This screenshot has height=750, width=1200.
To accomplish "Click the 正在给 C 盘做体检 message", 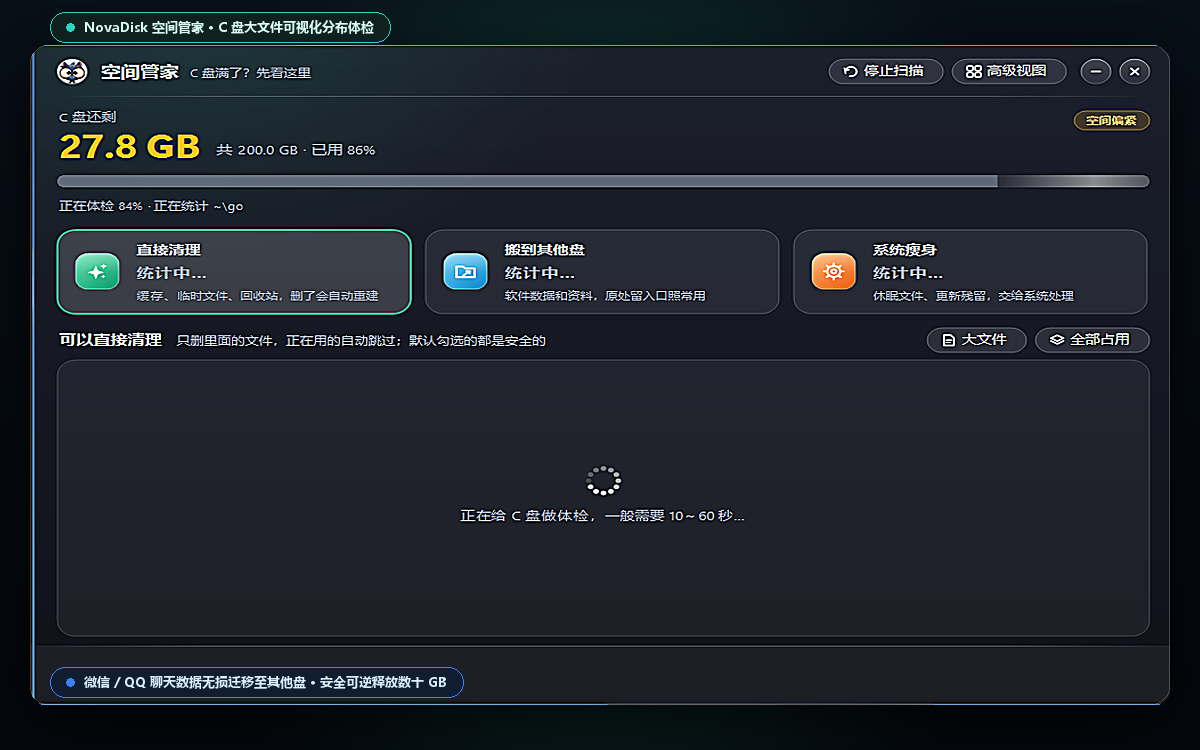I will click(602, 516).
